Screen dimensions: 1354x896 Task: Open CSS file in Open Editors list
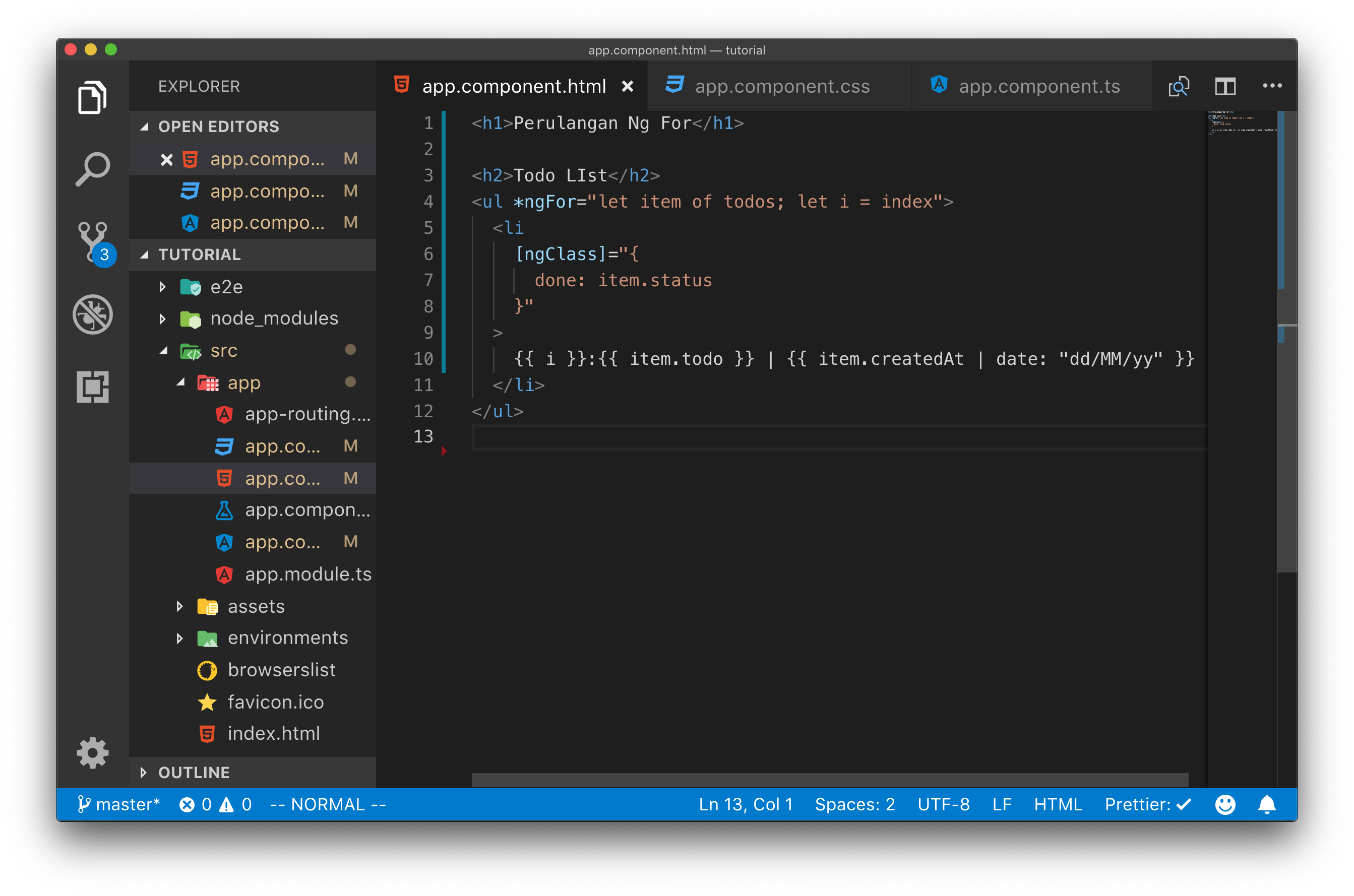pos(253,191)
